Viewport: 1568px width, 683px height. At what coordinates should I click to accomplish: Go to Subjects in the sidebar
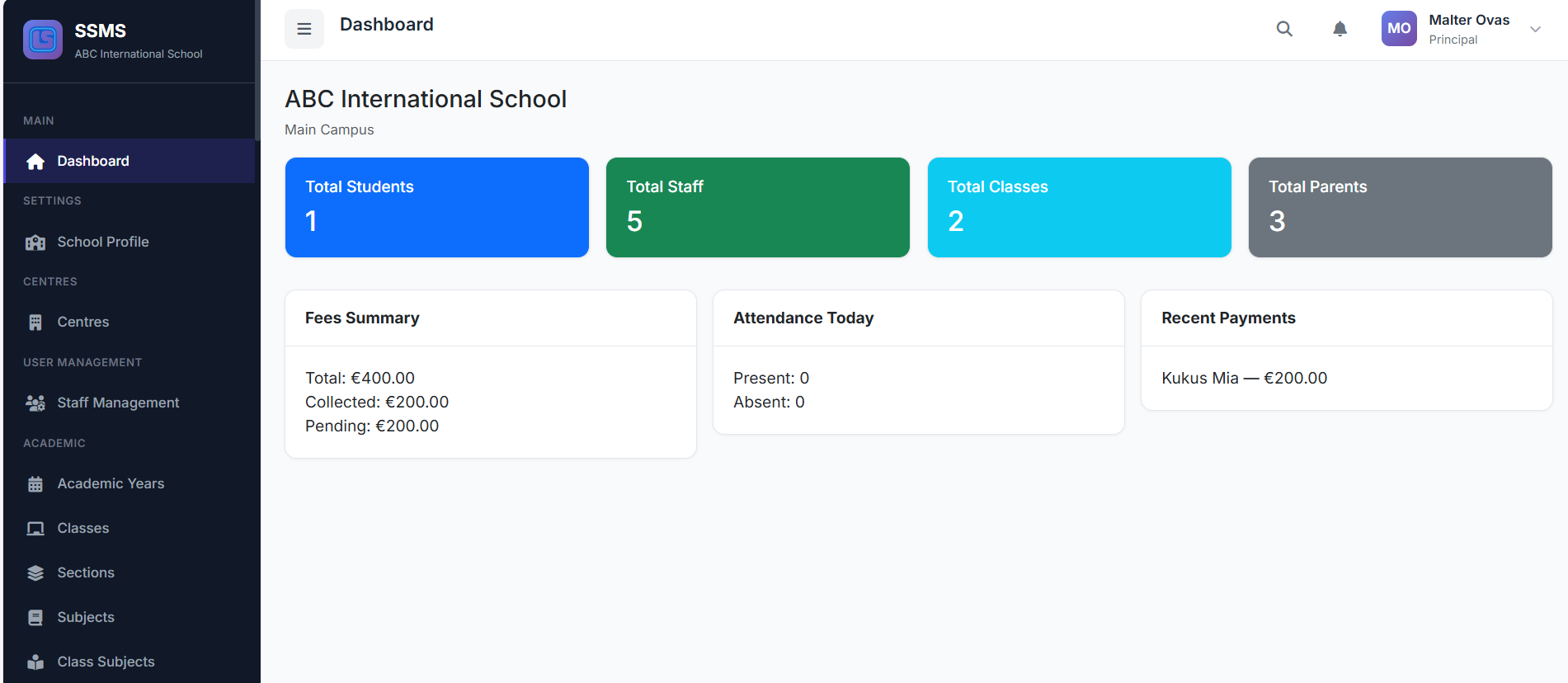[x=85, y=617]
